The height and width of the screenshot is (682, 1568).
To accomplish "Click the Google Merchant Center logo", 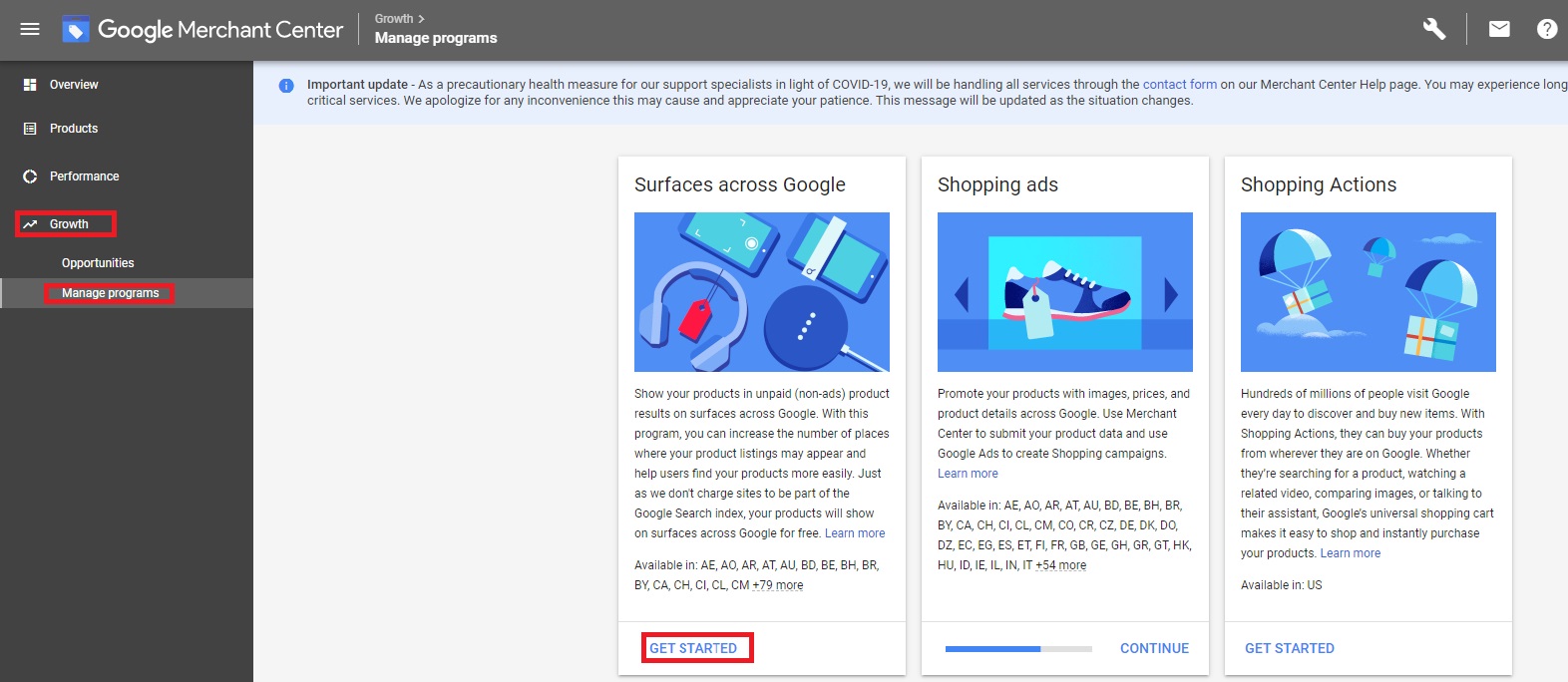I will coord(202,30).
